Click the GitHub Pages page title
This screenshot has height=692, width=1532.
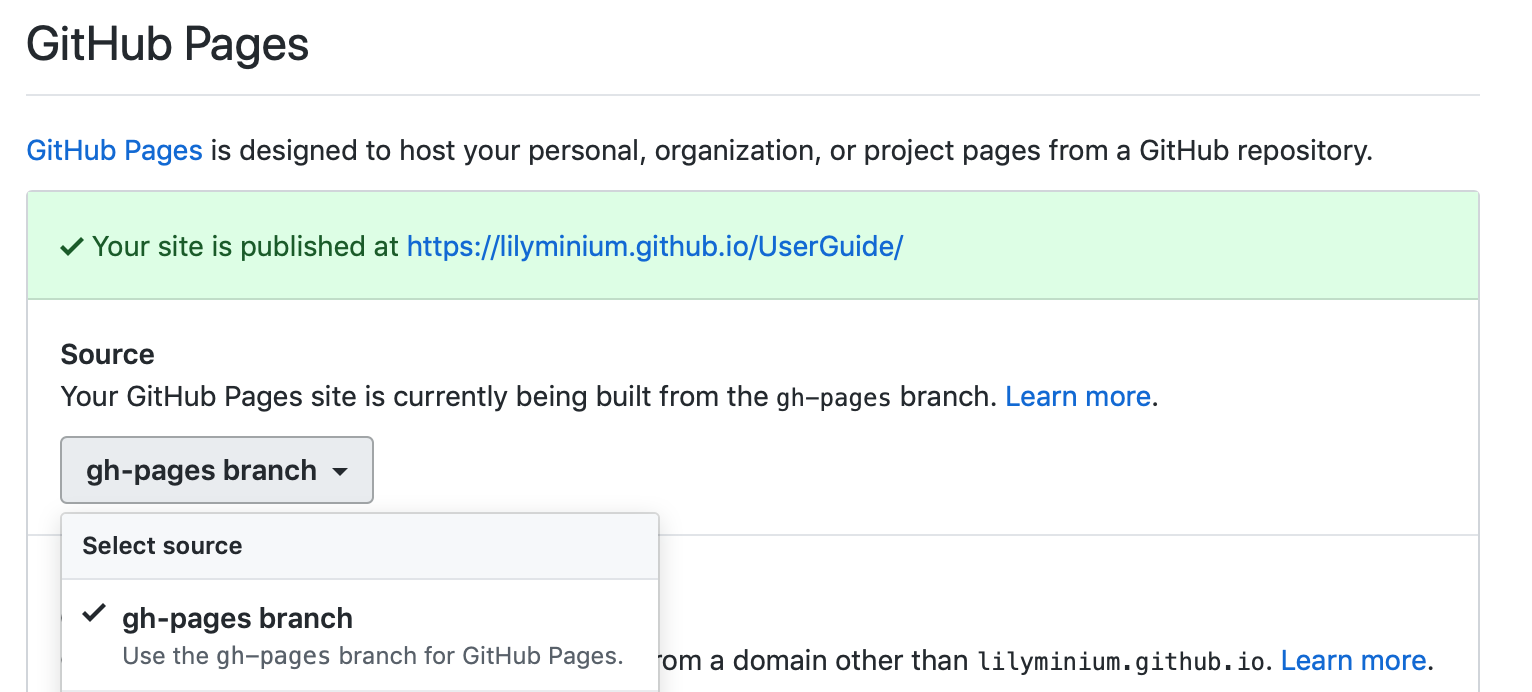pos(167,44)
